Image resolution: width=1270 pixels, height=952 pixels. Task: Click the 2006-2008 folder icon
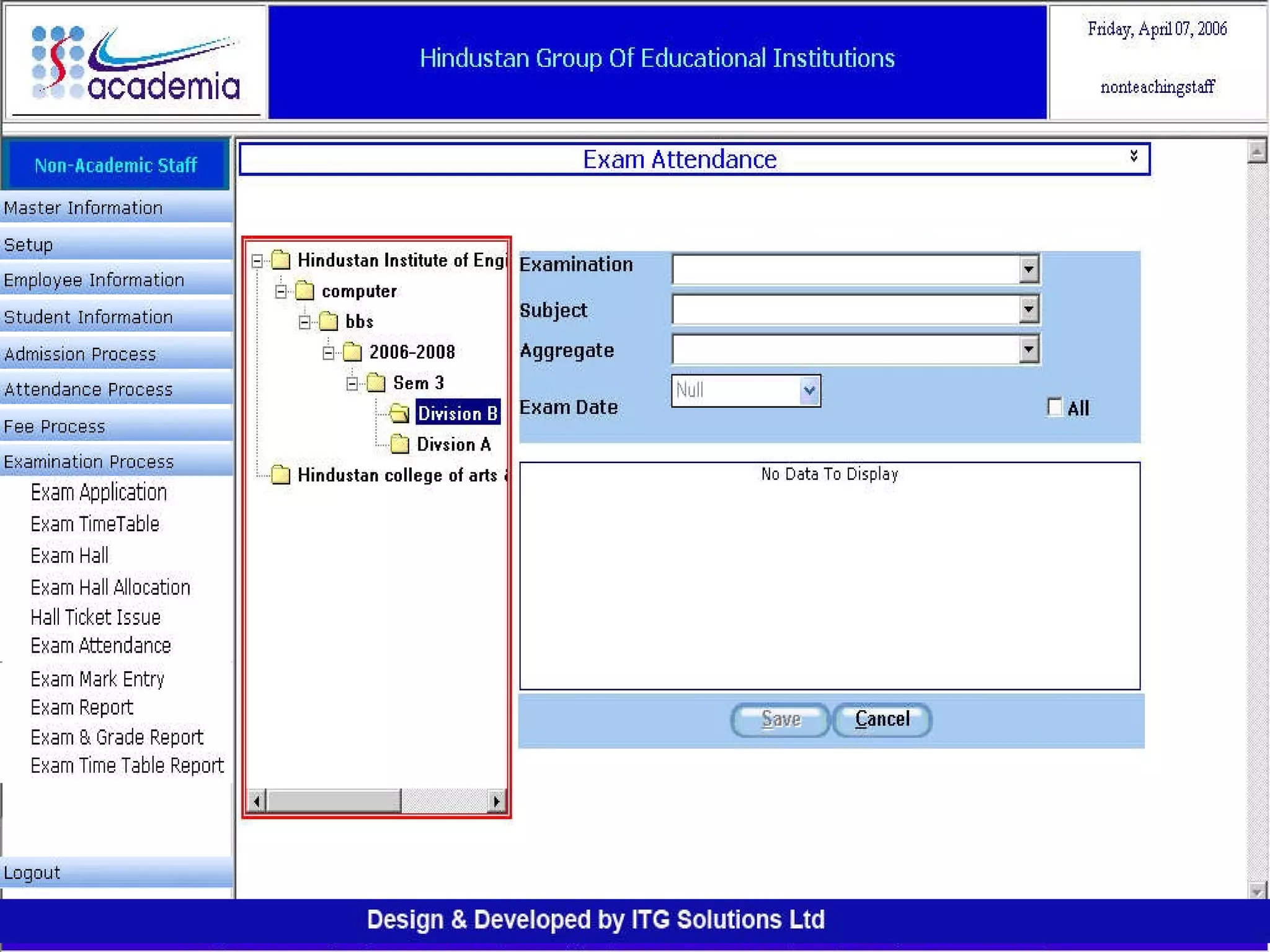click(352, 352)
